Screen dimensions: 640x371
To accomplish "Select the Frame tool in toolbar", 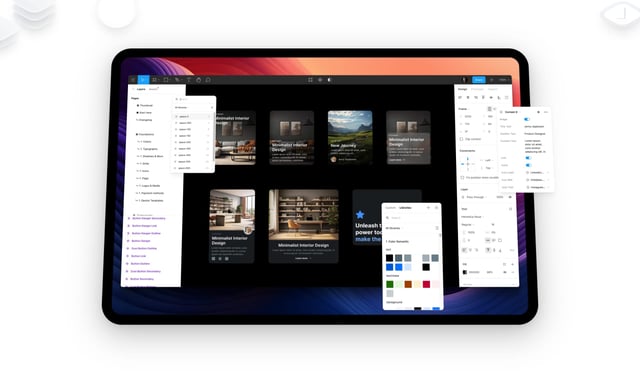I will pos(155,80).
